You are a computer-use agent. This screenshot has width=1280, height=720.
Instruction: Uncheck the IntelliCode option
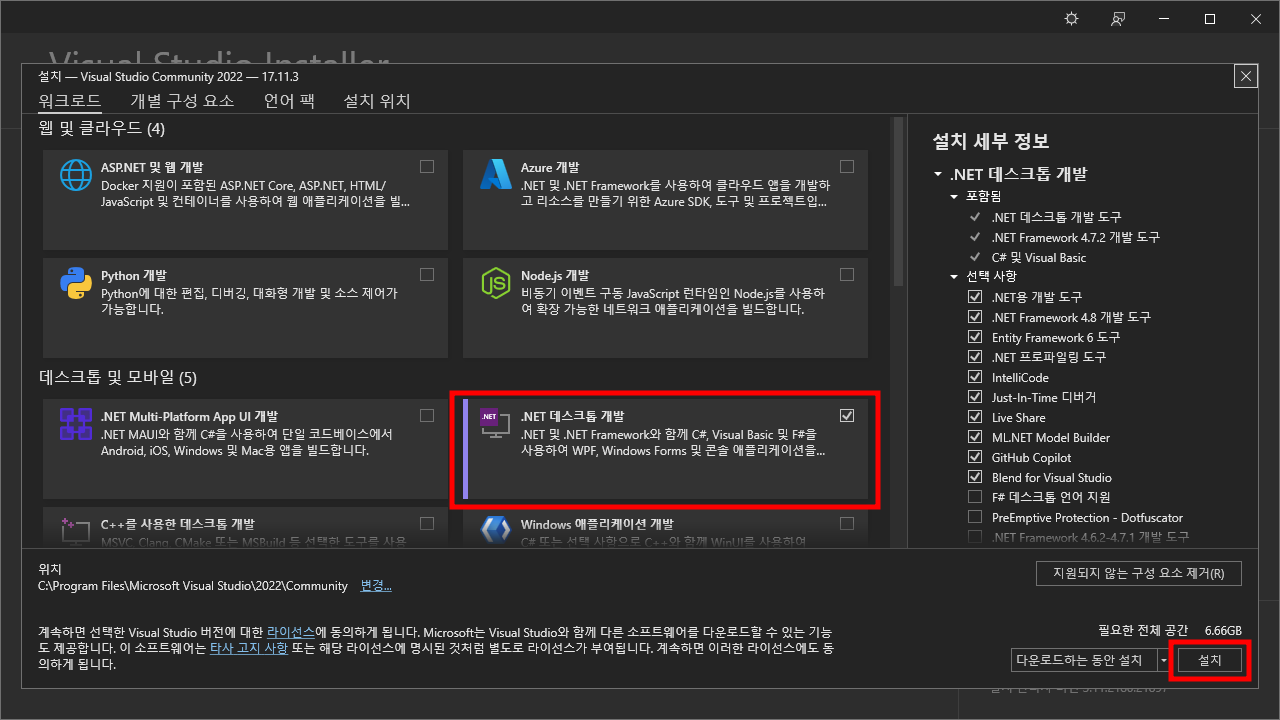pyautogui.click(x=975, y=377)
